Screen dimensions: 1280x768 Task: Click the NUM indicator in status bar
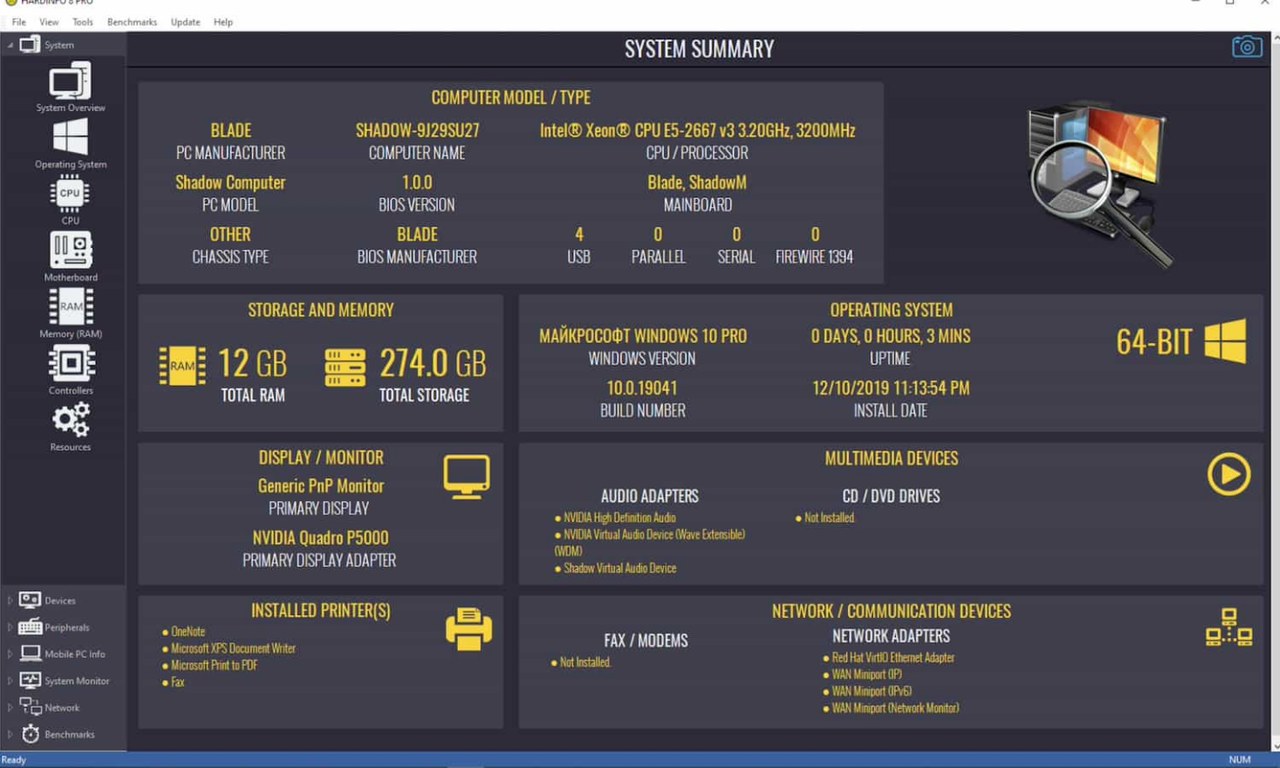[x=1239, y=760]
